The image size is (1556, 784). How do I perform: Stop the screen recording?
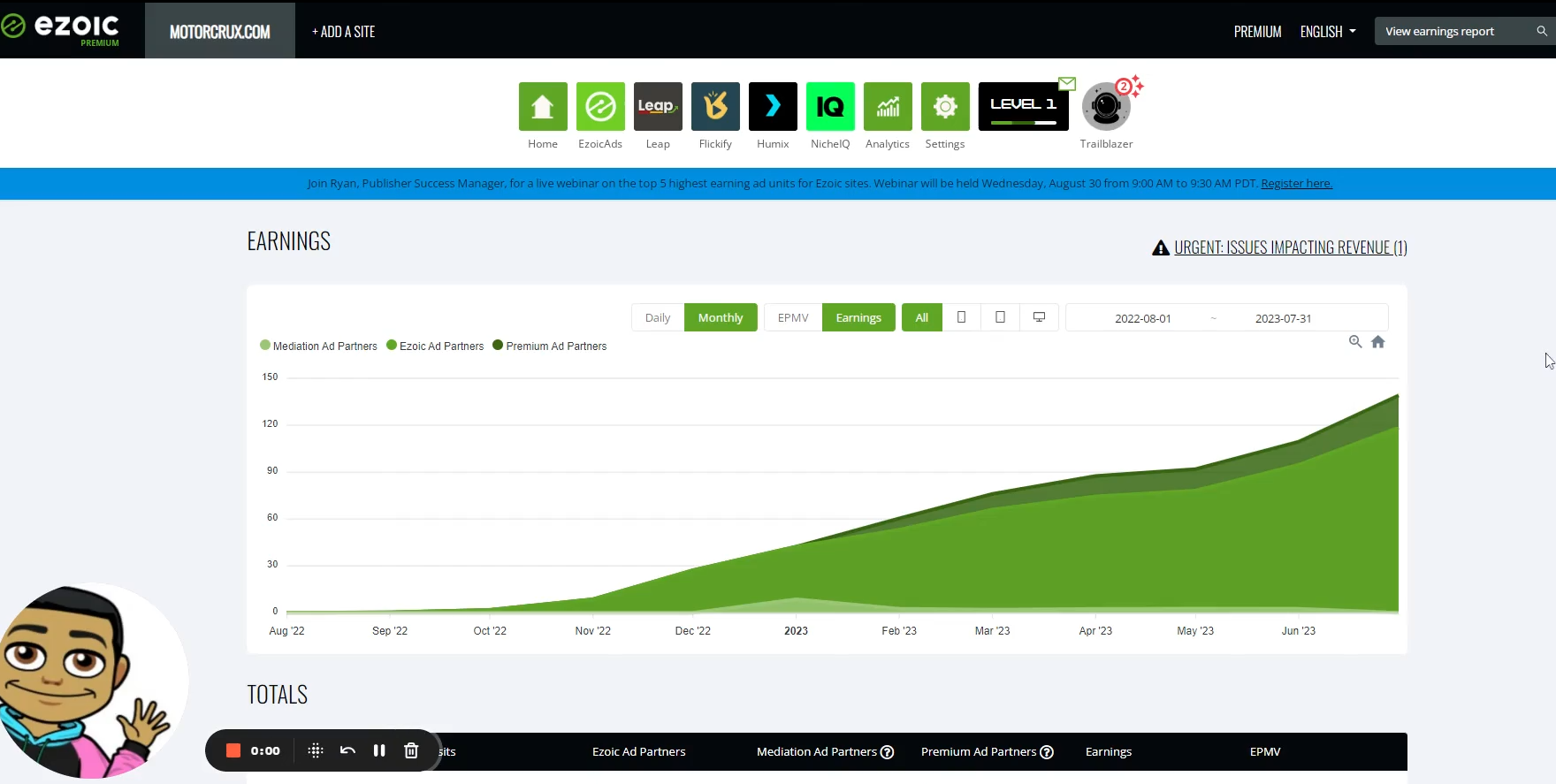point(233,750)
